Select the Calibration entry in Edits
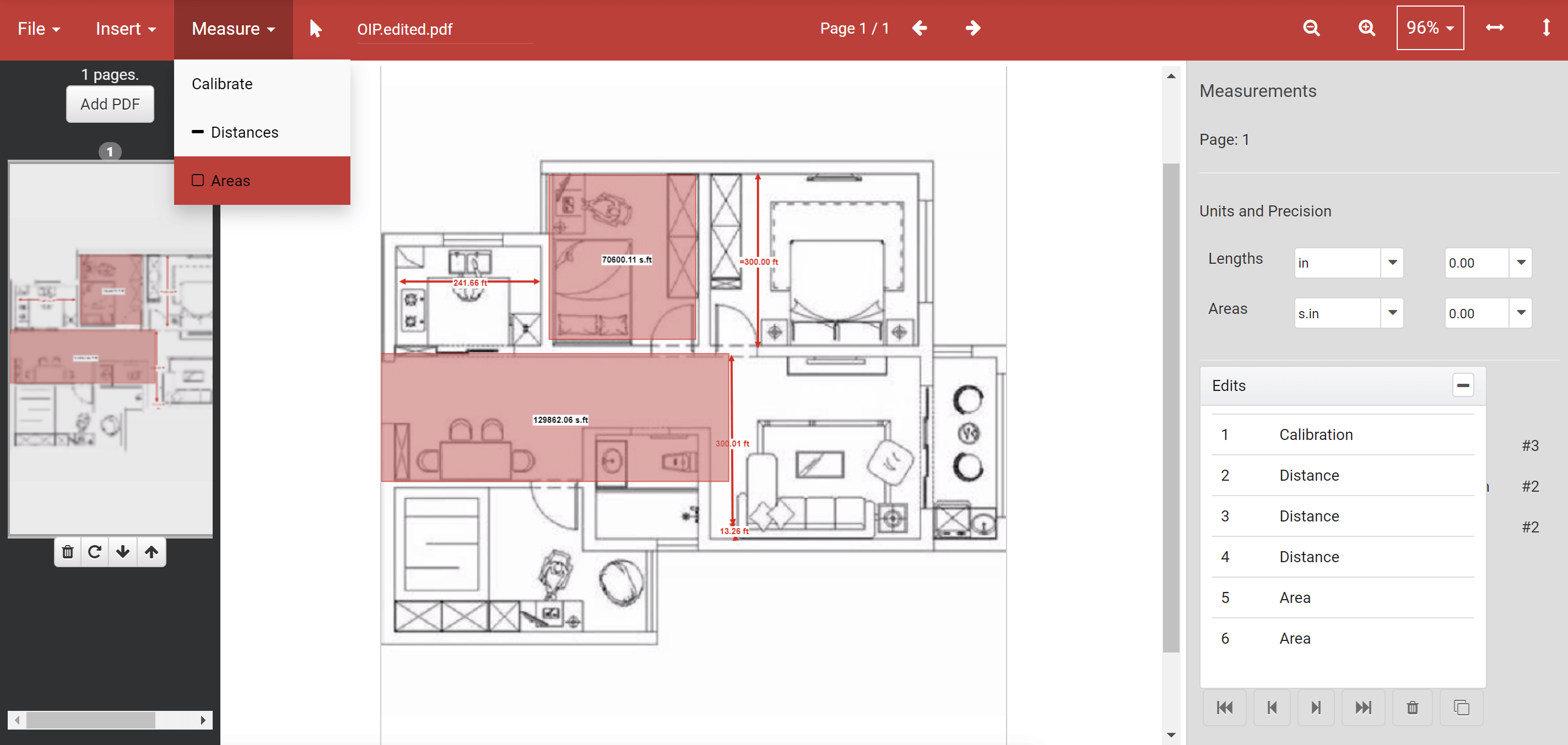Viewport: 1568px width, 745px height. click(x=1316, y=434)
